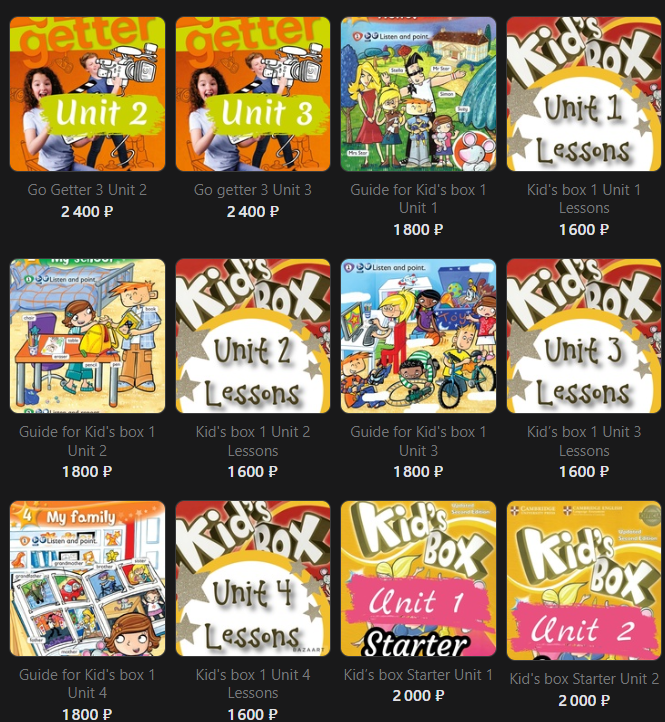The height and width of the screenshot is (722, 665).
Task: Open the Kid's Box Starter Unit 1 cover
Action: pos(418,578)
